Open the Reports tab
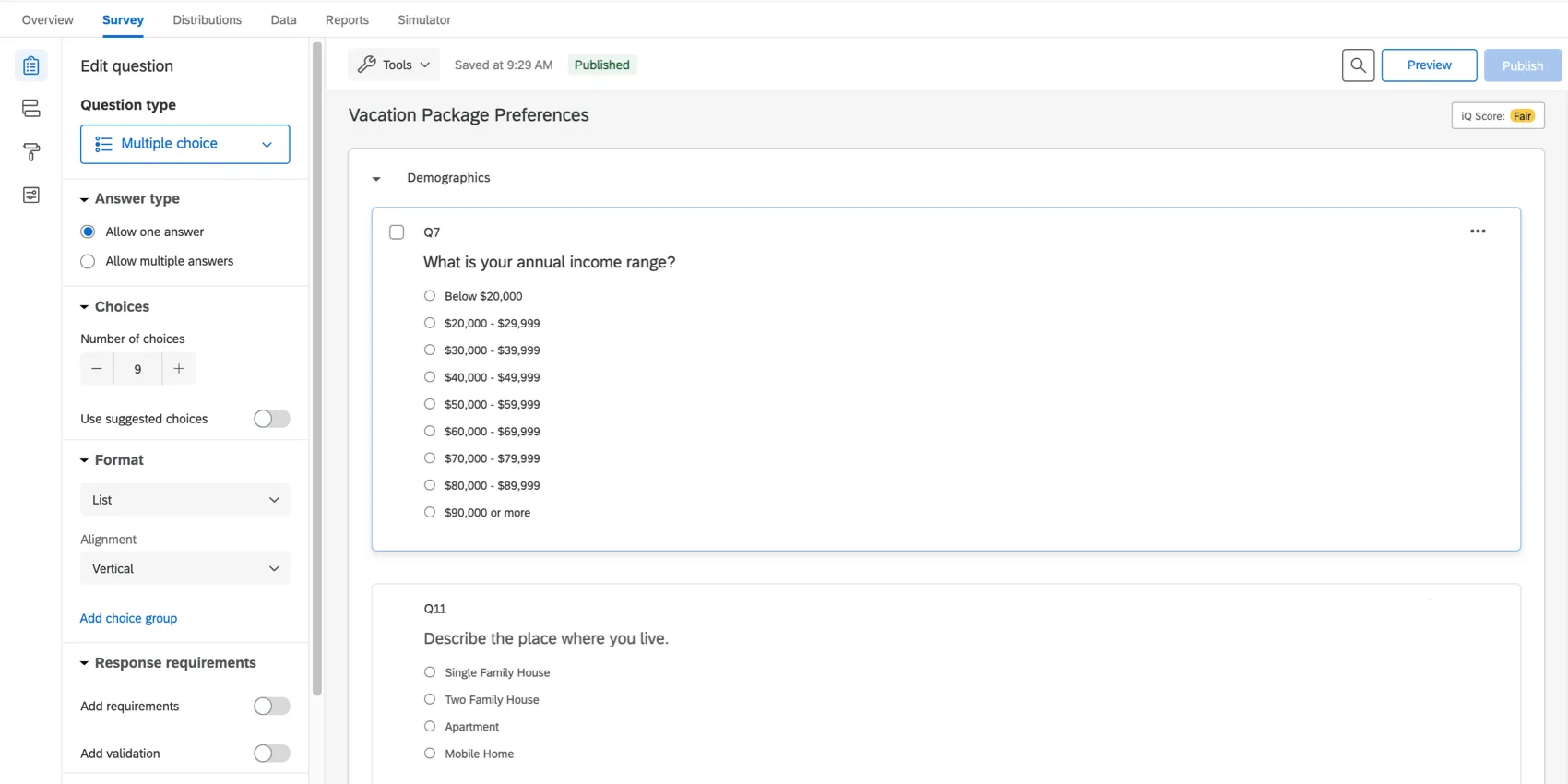This screenshot has height=784, width=1568. [x=347, y=20]
